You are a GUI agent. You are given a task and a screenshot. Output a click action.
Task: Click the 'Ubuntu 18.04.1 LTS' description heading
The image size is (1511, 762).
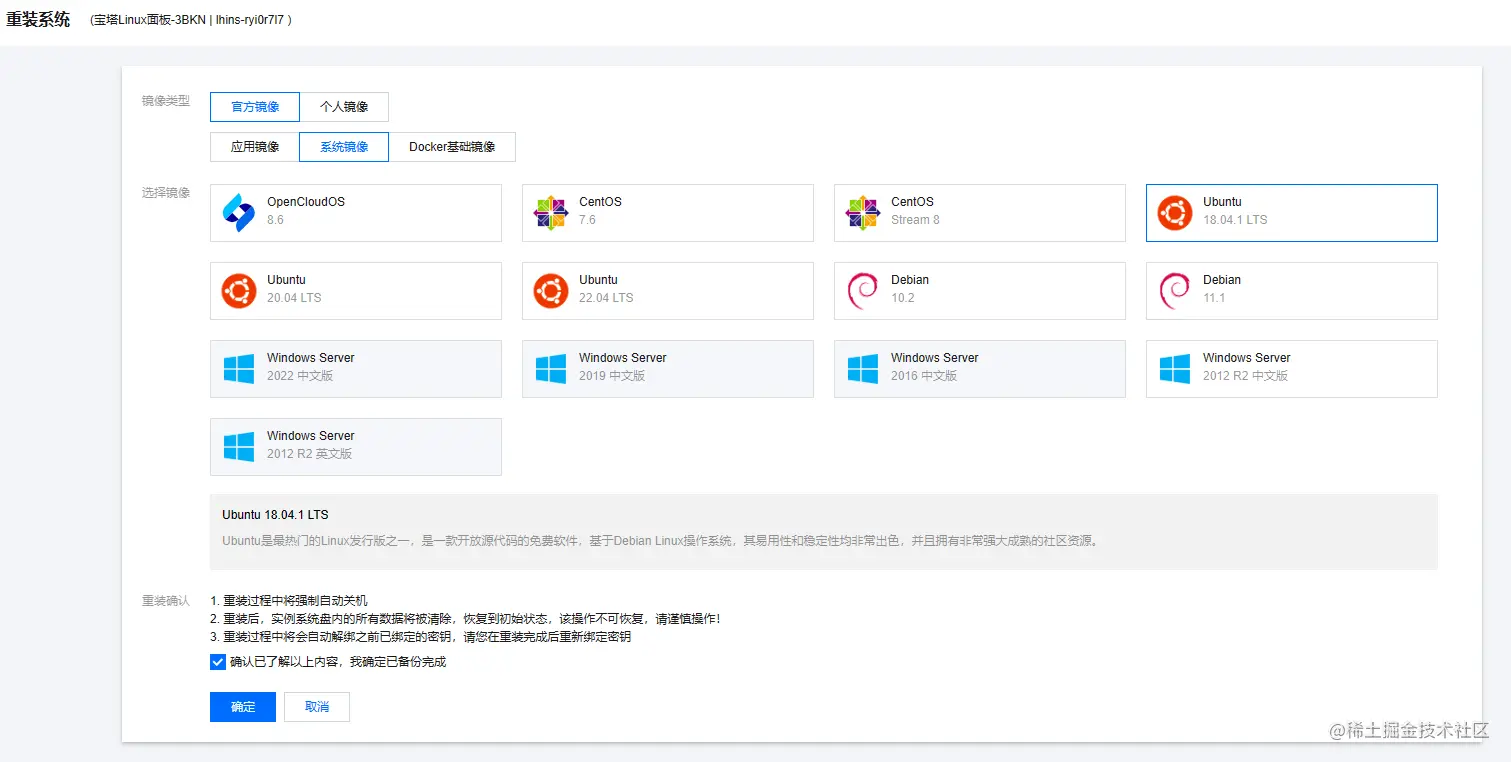coord(275,515)
